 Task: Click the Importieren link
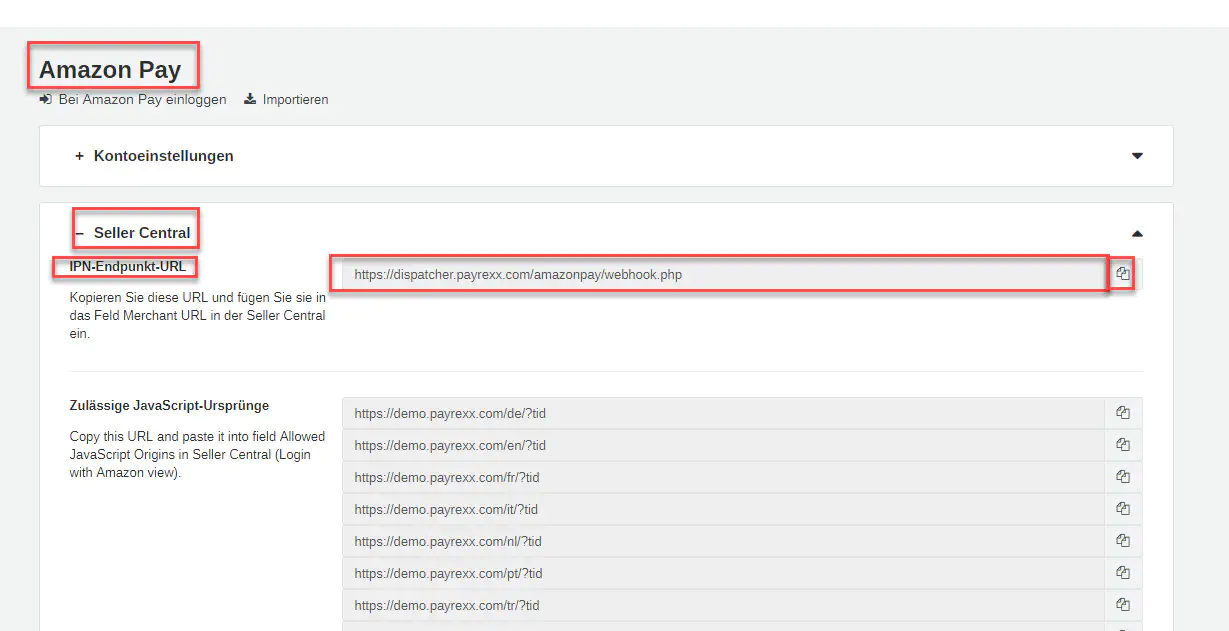(295, 100)
